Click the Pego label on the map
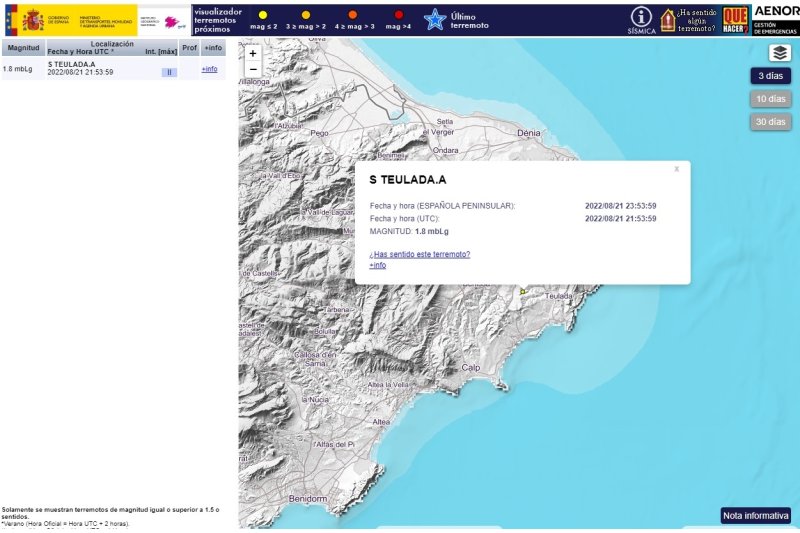Viewport: 800px width, 533px height. 319,133
